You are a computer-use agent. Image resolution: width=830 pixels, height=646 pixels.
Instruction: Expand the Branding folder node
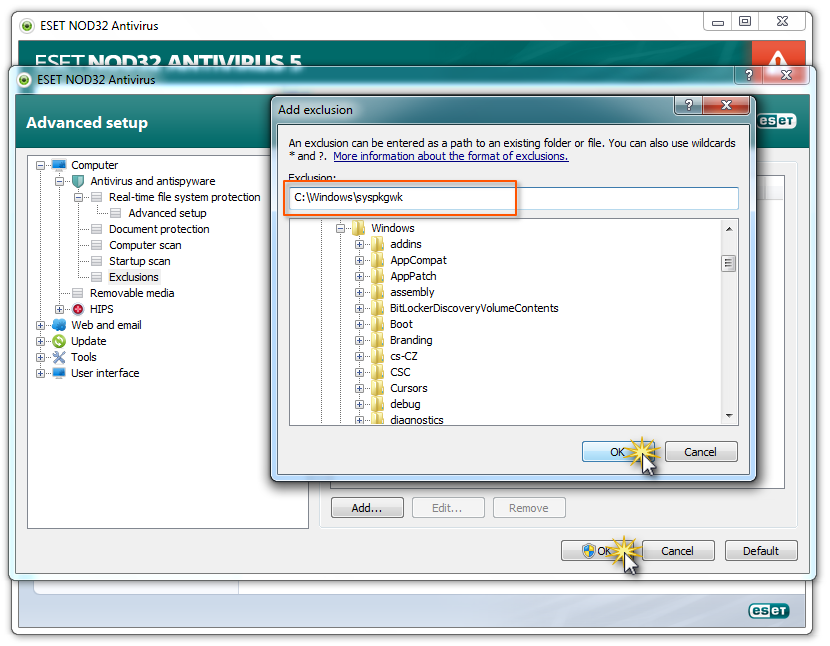[x=359, y=340]
